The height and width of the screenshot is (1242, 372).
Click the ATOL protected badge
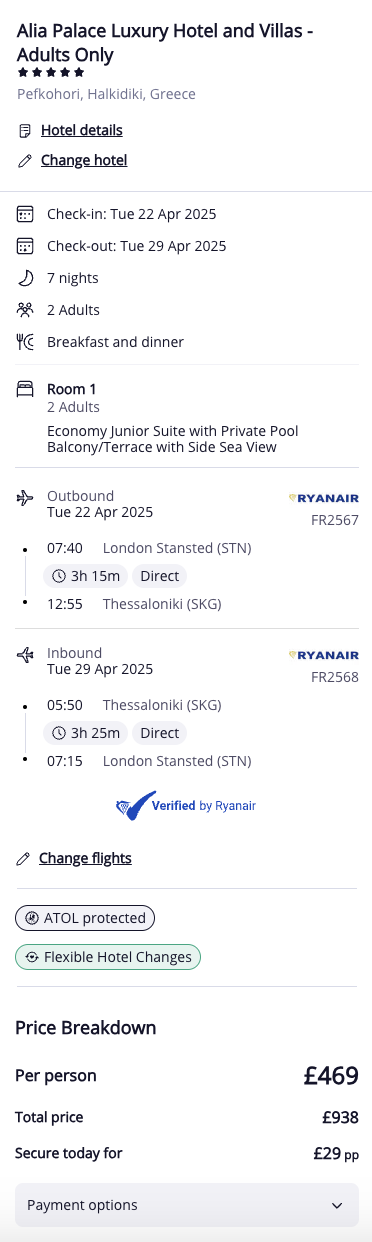click(x=86, y=917)
